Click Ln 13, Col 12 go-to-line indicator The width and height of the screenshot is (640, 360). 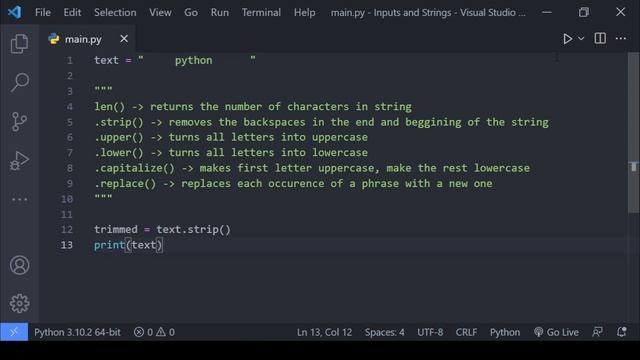point(324,332)
